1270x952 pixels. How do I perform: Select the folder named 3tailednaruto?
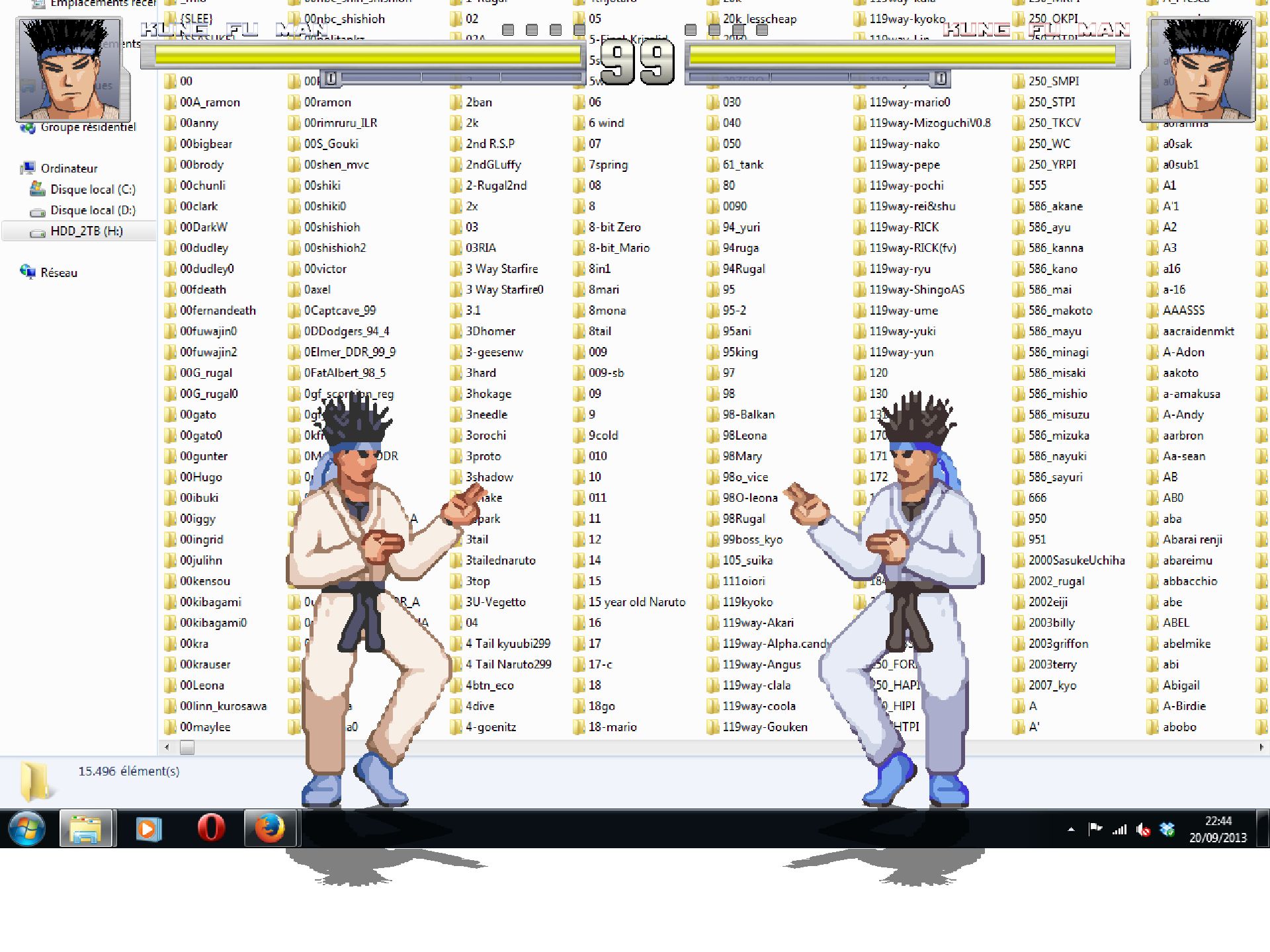point(501,561)
